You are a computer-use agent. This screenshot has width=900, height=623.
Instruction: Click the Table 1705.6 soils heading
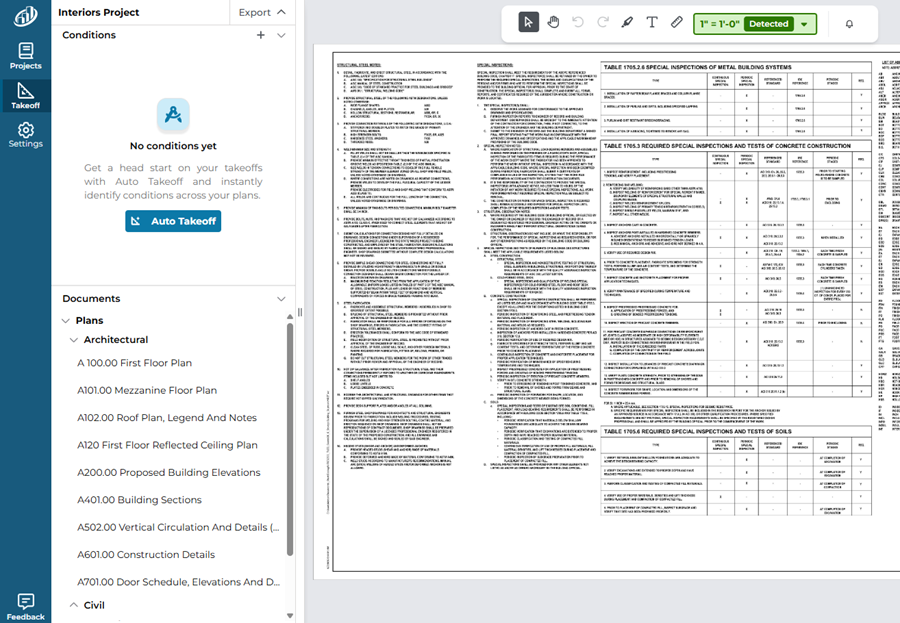[697, 431]
